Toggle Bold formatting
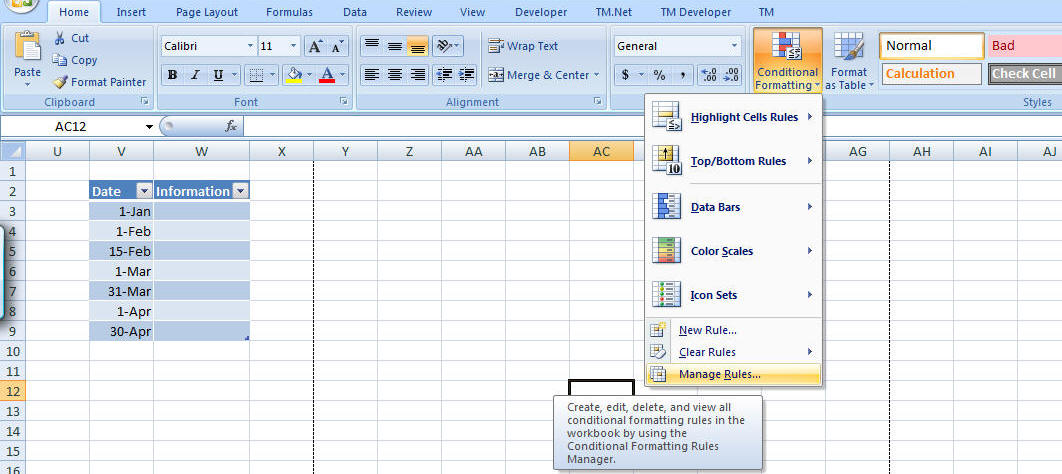Screen dimensions: 1062x474 pos(172,75)
